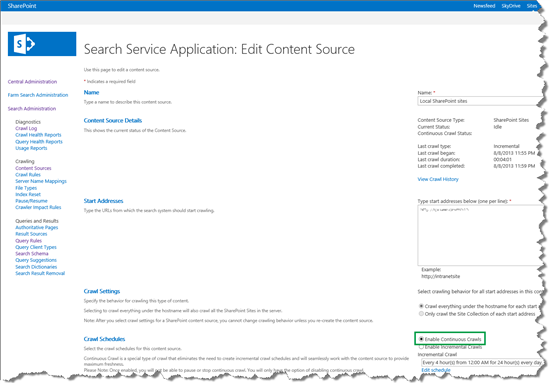550x384 pixels.
Task: Open Pause/Resume
Action: [31, 201]
